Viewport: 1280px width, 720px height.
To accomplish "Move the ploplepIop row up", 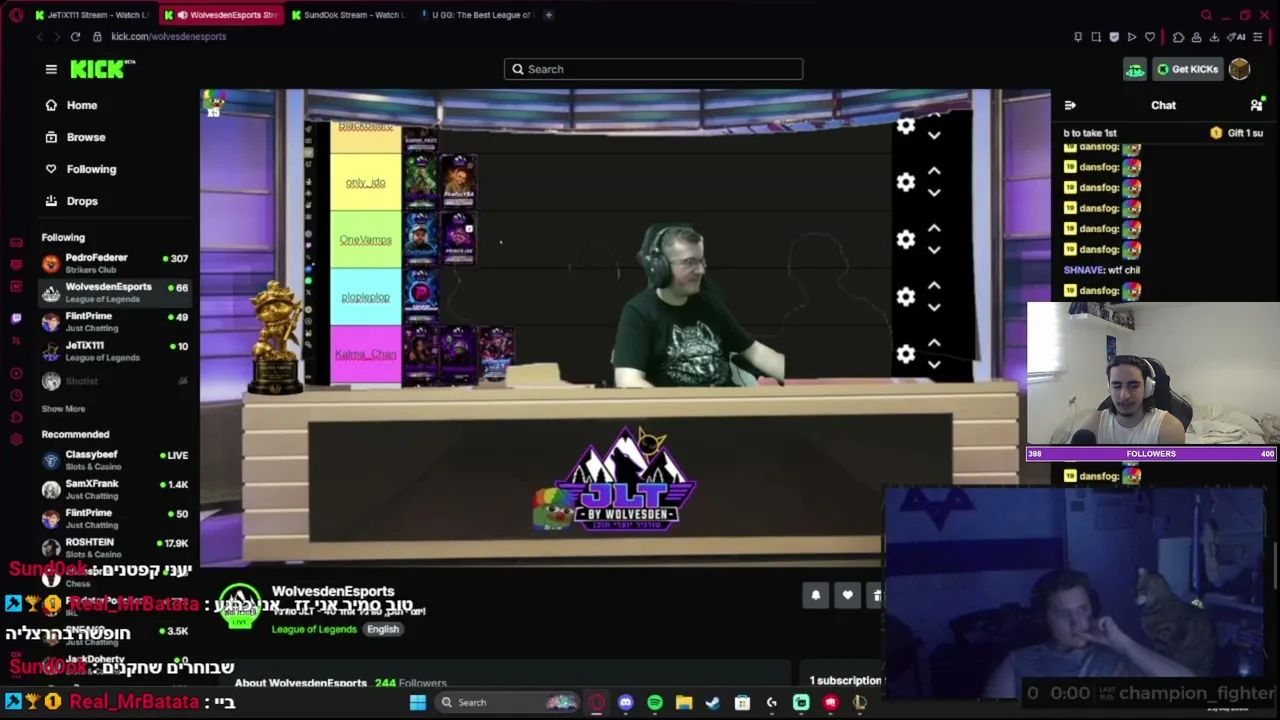I will point(934,286).
